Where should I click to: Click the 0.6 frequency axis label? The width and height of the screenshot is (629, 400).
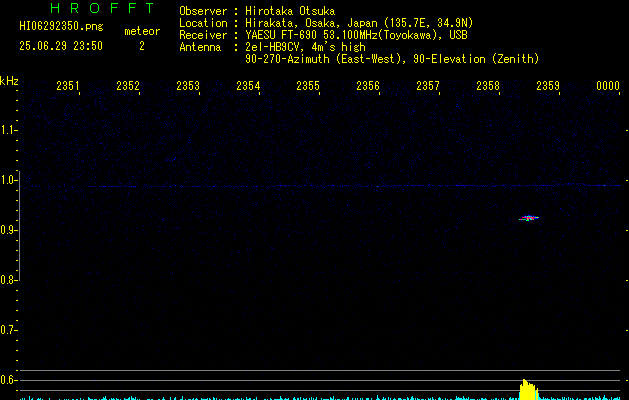coord(8,380)
